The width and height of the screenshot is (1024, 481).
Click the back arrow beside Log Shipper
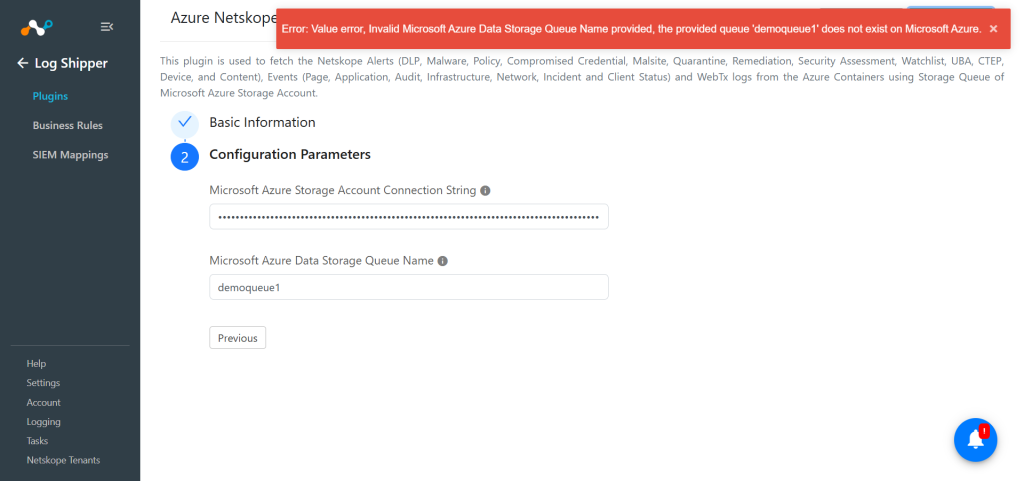[22, 63]
